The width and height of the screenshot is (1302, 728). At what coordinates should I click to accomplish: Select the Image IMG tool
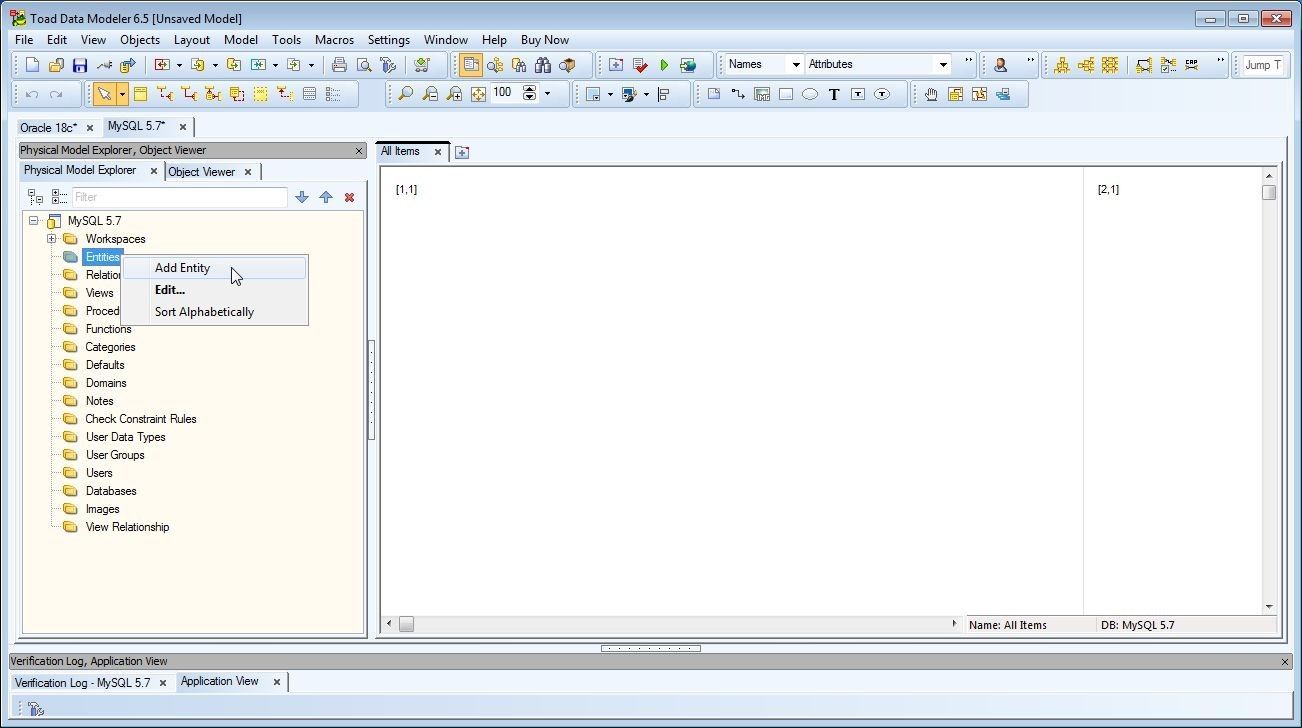[762, 94]
